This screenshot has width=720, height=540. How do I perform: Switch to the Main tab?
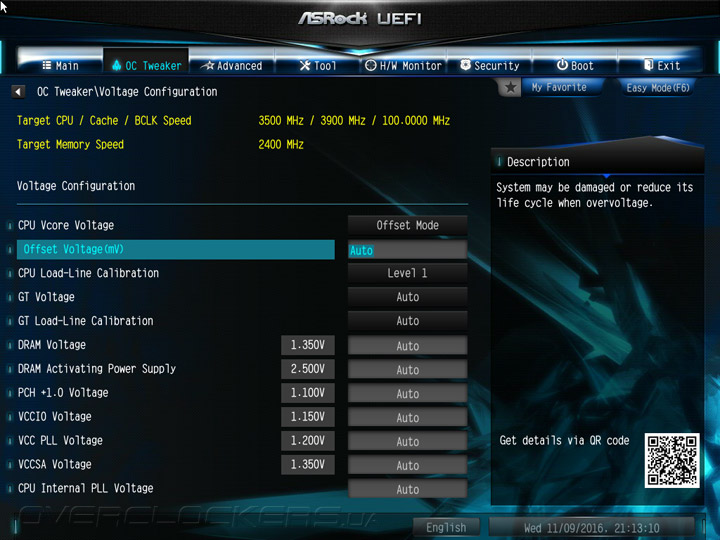(x=61, y=66)
